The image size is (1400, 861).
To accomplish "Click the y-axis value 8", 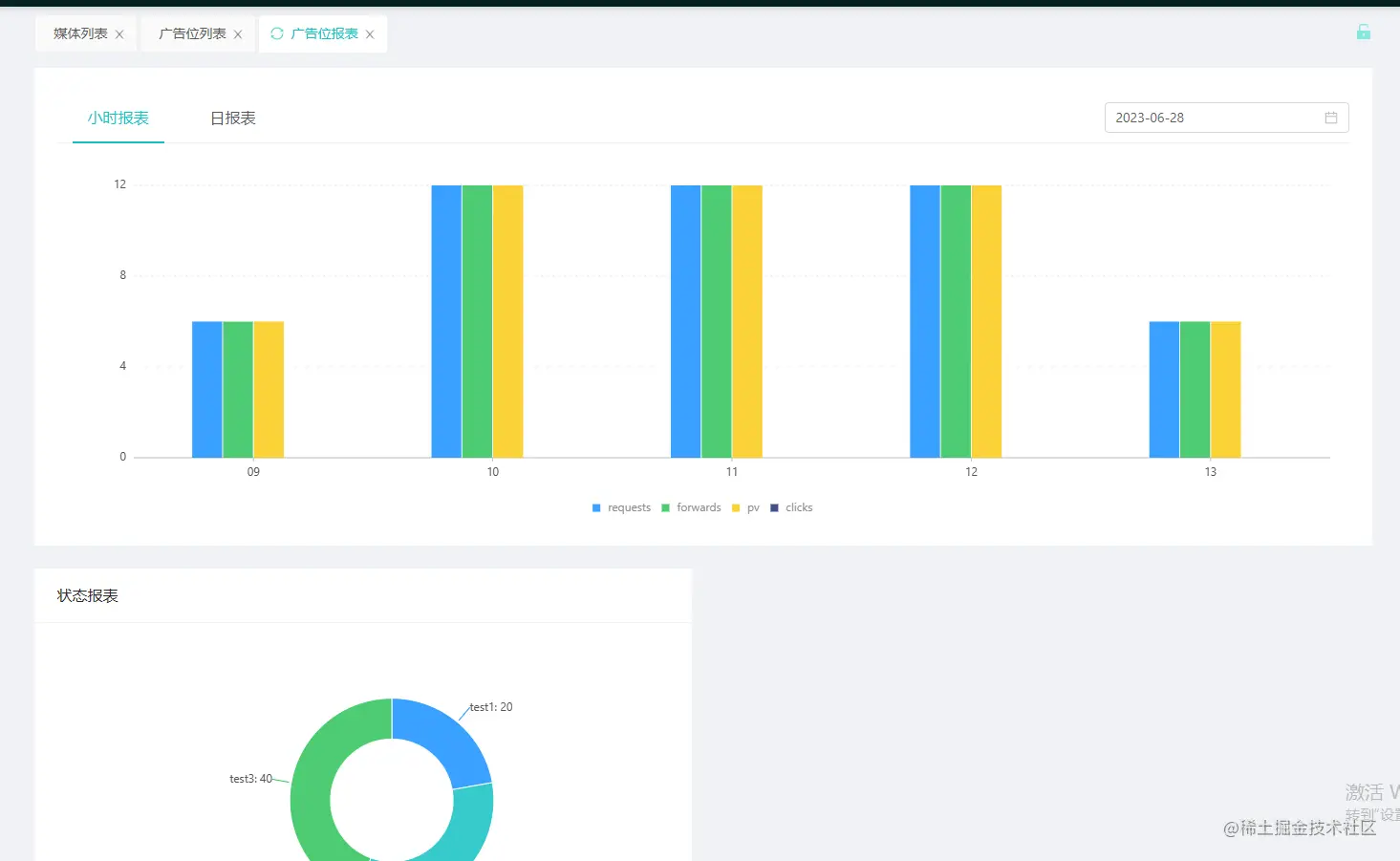I will (122, 275).
